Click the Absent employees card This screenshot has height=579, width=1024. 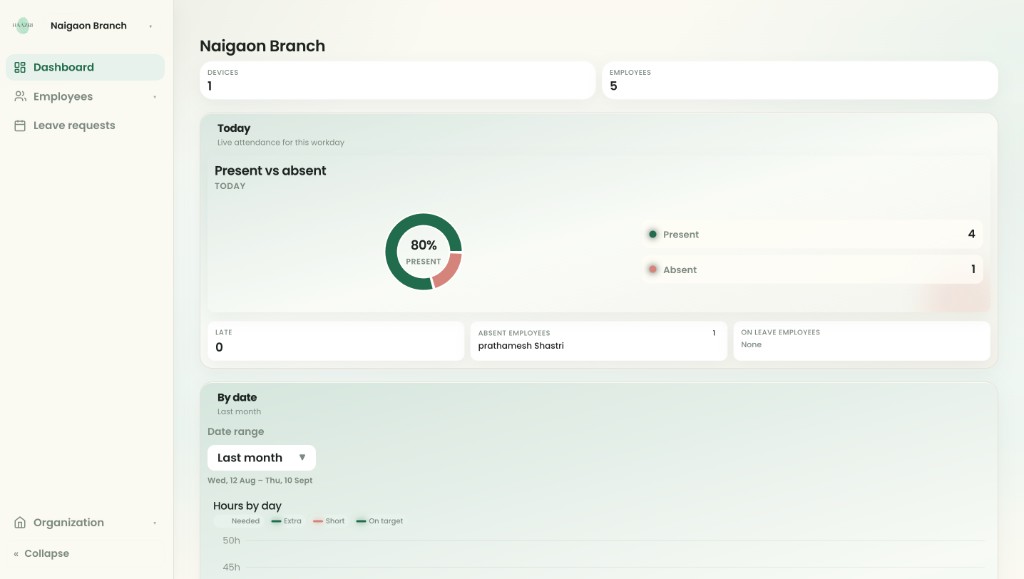click(598, 341)
